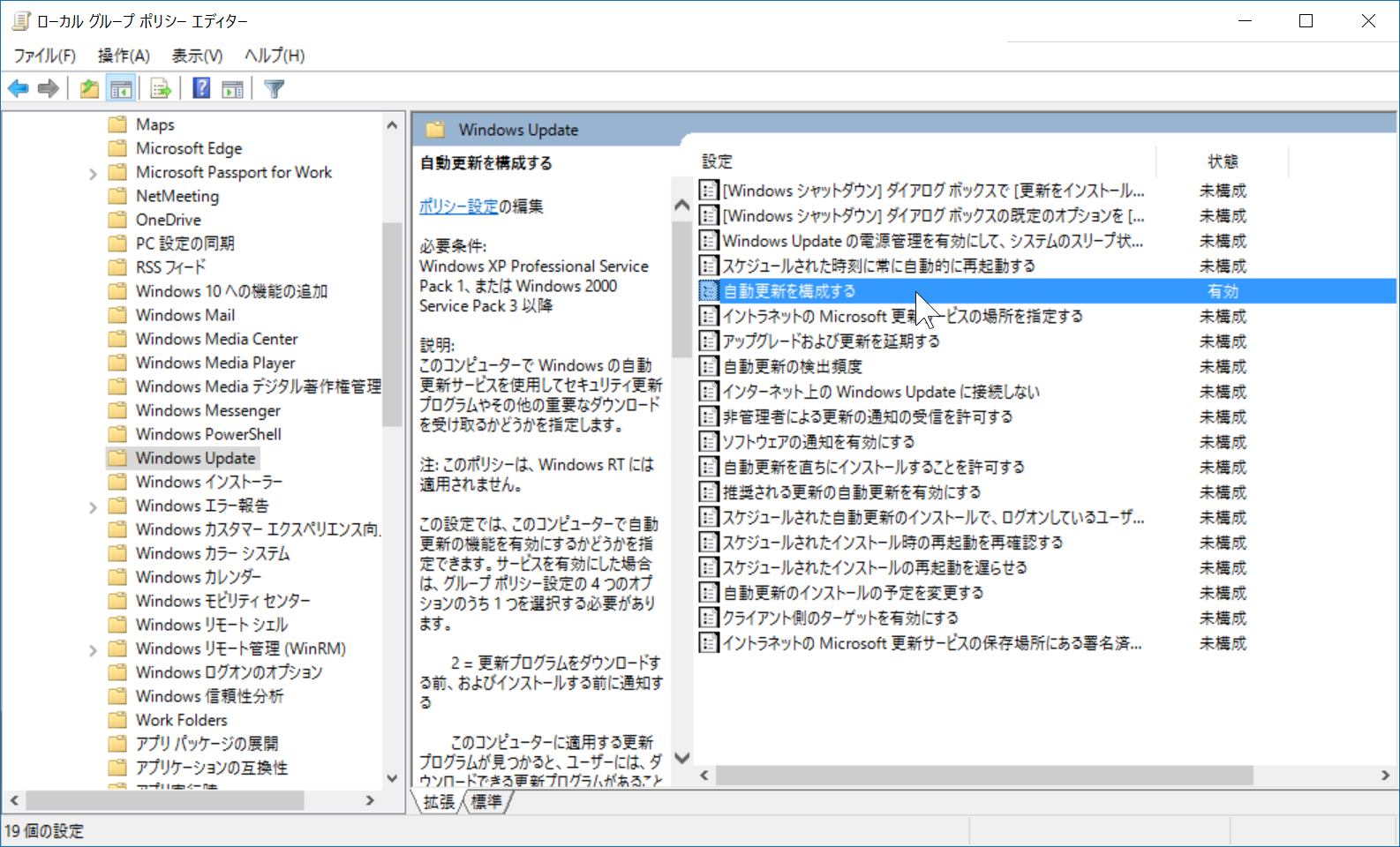This screenshot has height=847, width=1400.
Task: Click the Filter funnel toolbar icon
Action: (x=275, y=88)
